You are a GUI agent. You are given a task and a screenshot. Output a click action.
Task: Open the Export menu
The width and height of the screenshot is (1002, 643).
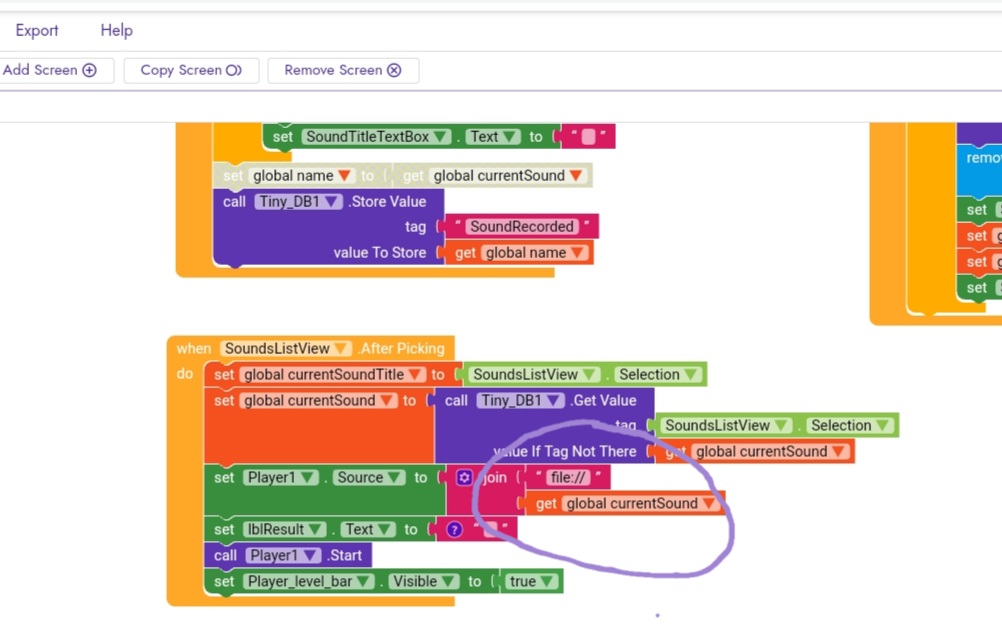(x=36, y=30)
